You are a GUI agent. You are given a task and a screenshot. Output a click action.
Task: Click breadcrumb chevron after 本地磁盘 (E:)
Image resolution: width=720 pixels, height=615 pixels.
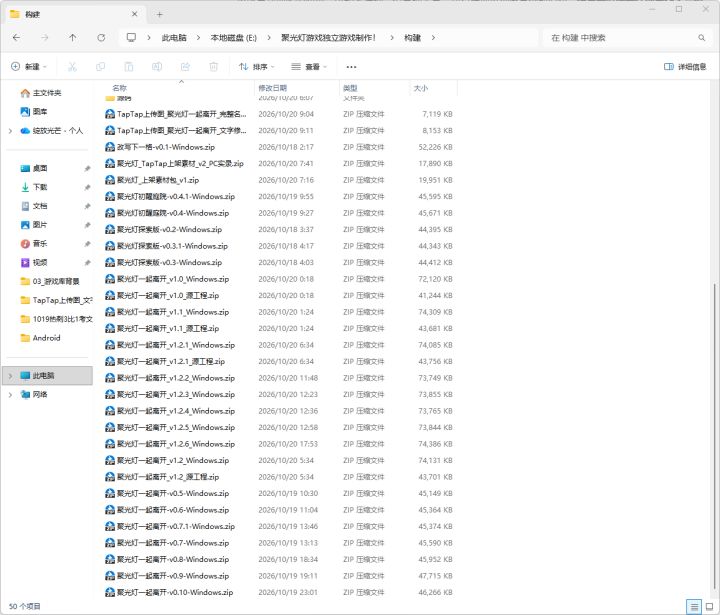pyautogui.click(x=269, y=38)
